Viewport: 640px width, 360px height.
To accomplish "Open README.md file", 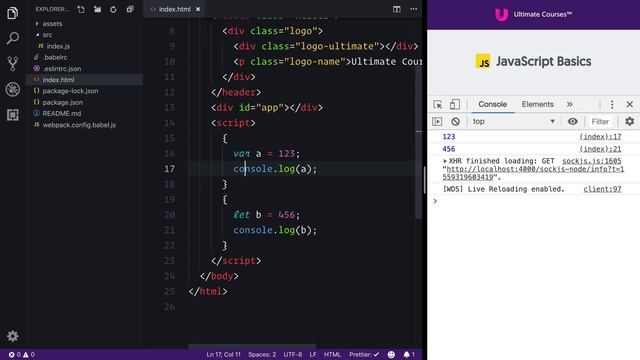I will [x=62, y=113].
